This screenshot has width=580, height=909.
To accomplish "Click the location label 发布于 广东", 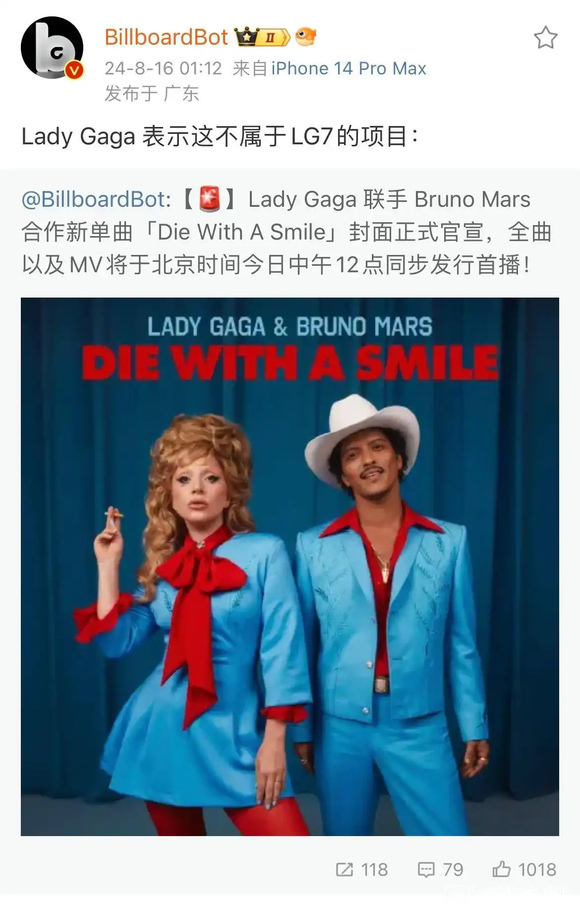I will click(151, 93).
